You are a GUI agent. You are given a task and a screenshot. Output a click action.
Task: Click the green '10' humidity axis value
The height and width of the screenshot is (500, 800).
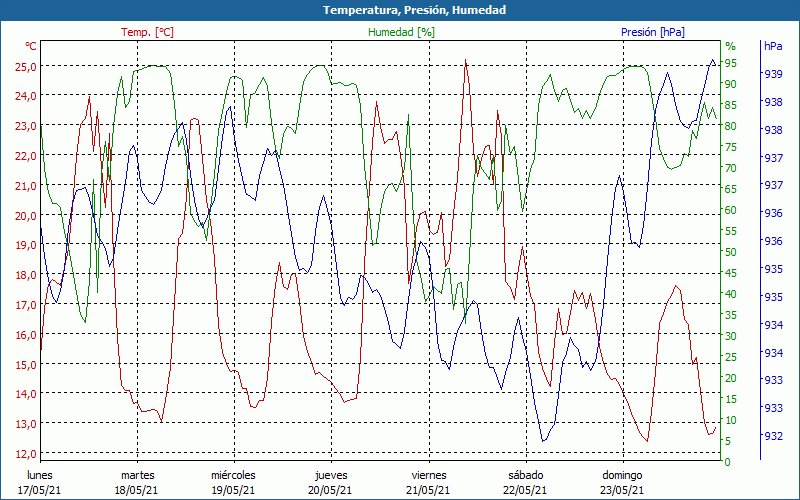coord(731,420)
